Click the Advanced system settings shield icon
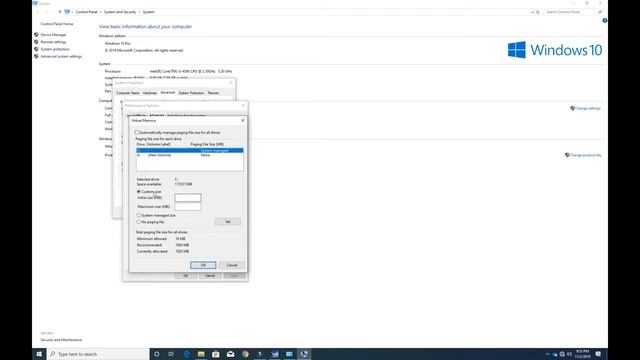The image size is (640, 360). click(x=36, y=56)
